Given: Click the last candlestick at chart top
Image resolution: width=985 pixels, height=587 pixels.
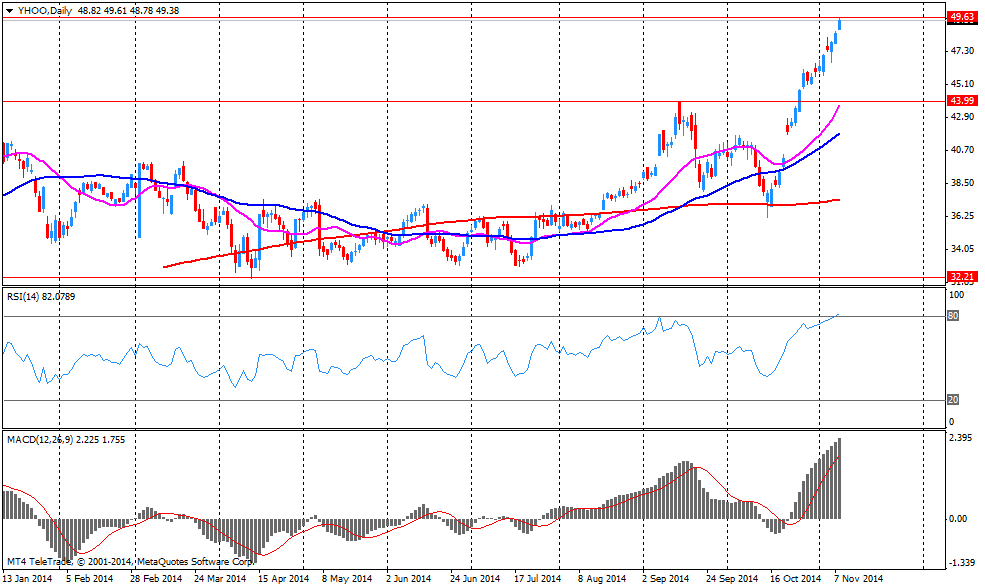Looking at the screenshot, I should tap(839, 24).
